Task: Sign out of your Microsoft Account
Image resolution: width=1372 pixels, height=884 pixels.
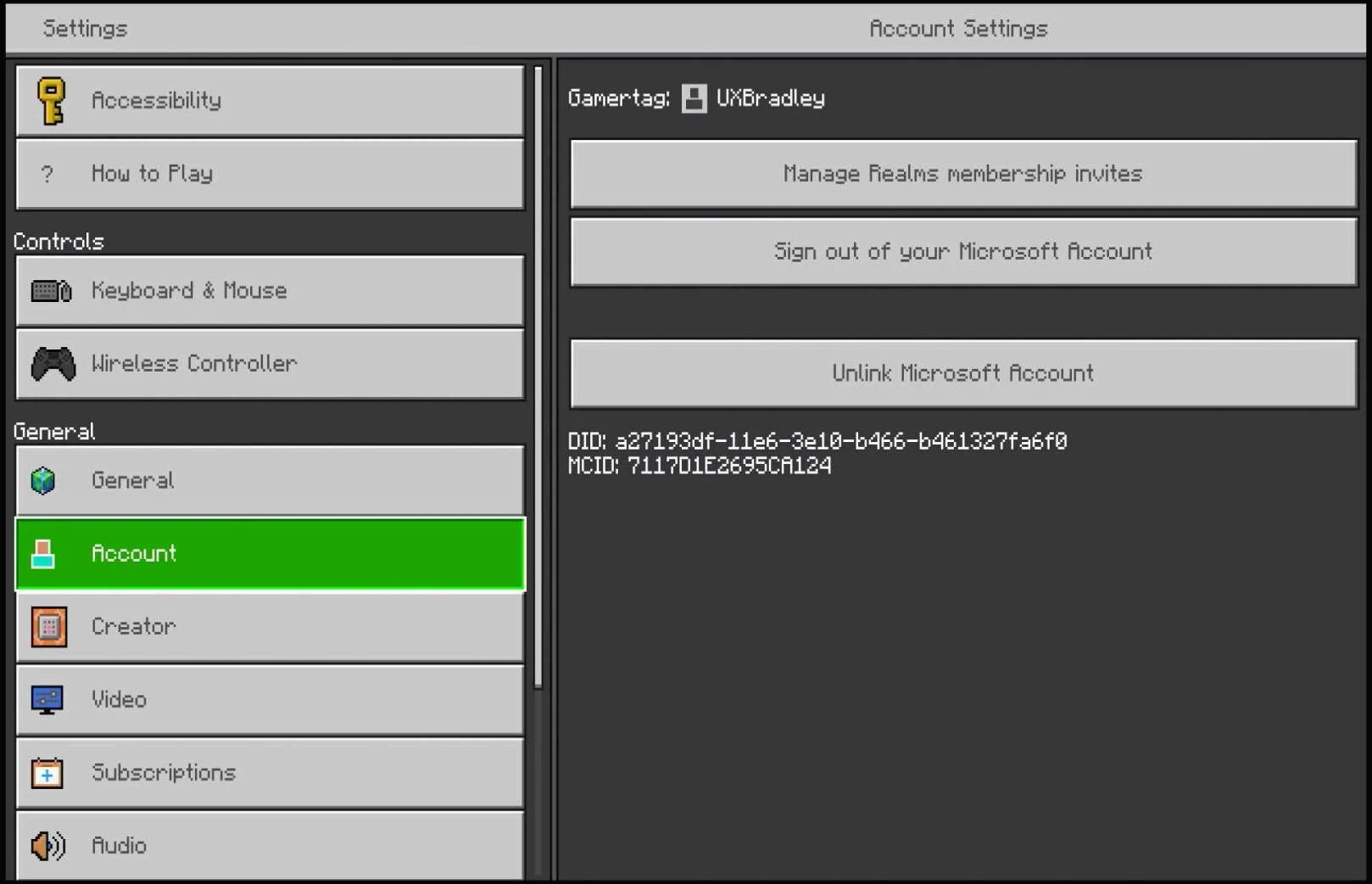Action: pos(963,252)
